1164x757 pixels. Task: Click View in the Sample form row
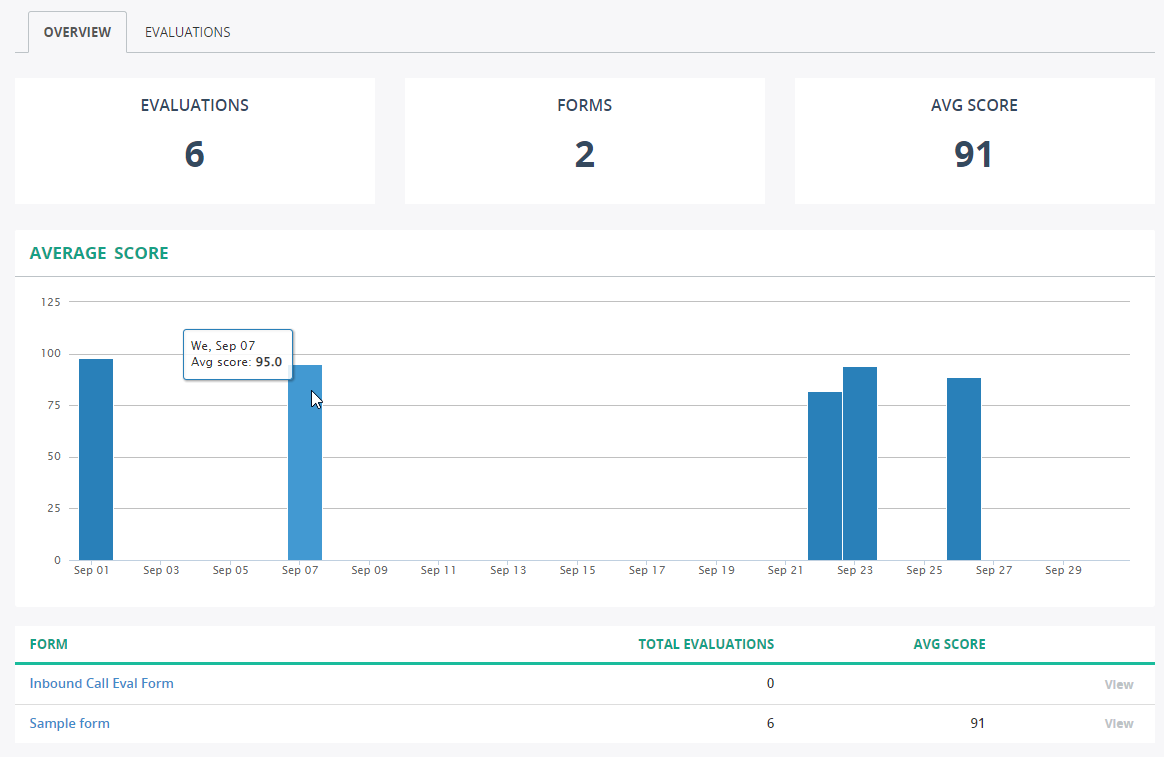[1118, 724]
